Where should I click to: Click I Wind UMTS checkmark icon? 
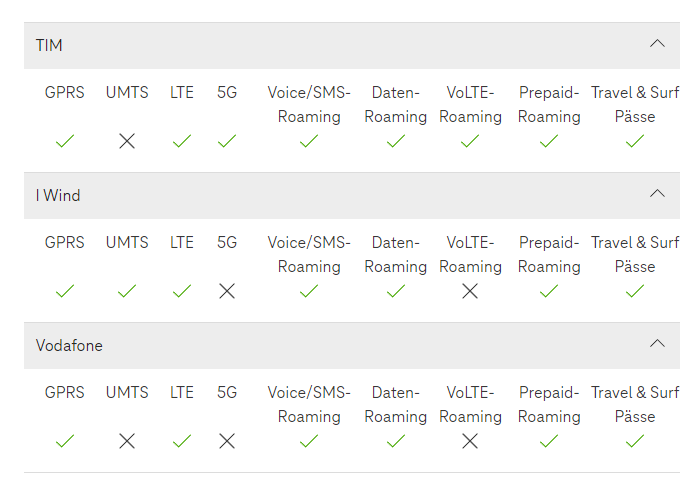(x=127, y=291)
